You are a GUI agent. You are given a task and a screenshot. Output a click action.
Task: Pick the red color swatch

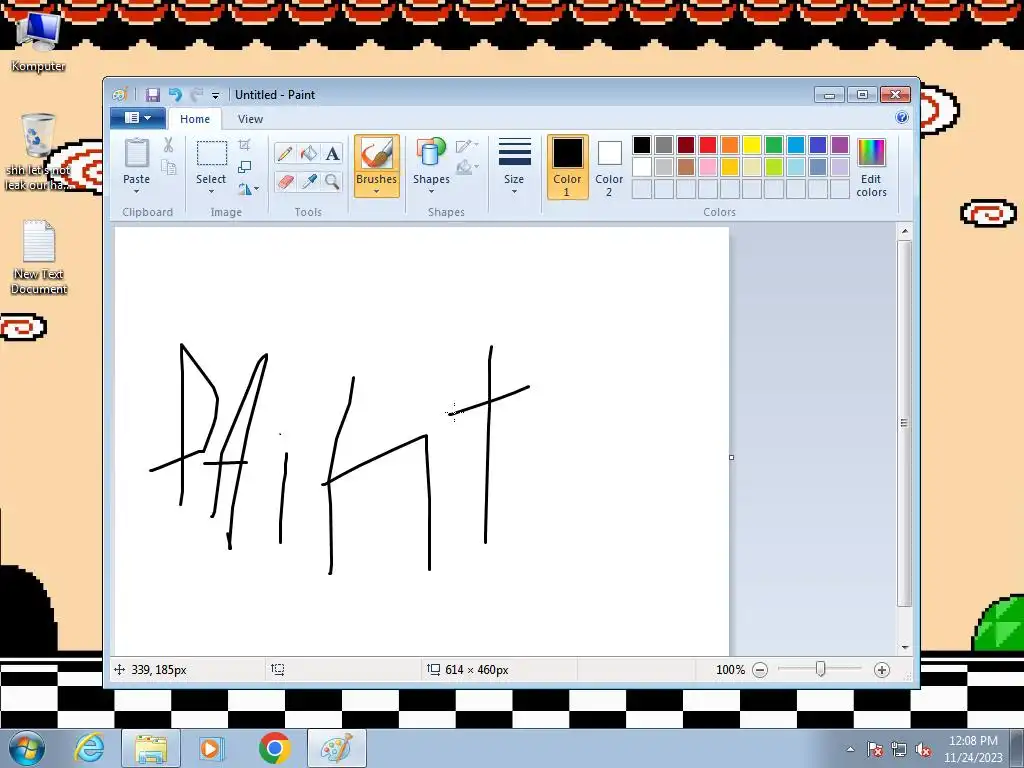click(708, 145)
